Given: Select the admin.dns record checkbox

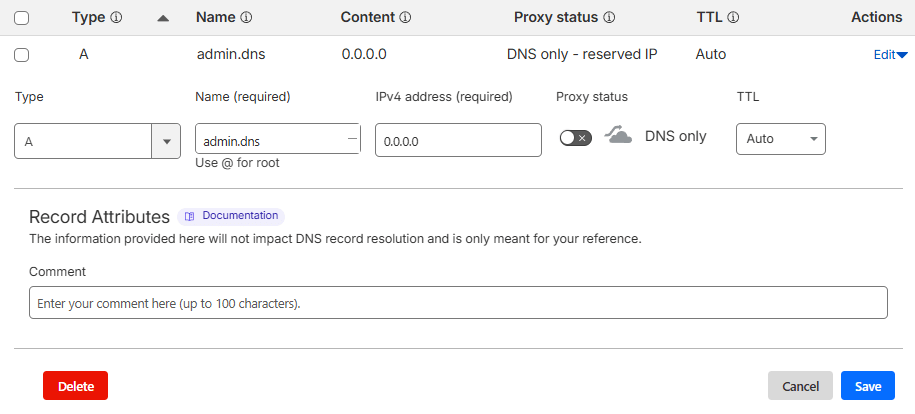Looking at the screenshot, I should 22,55.
